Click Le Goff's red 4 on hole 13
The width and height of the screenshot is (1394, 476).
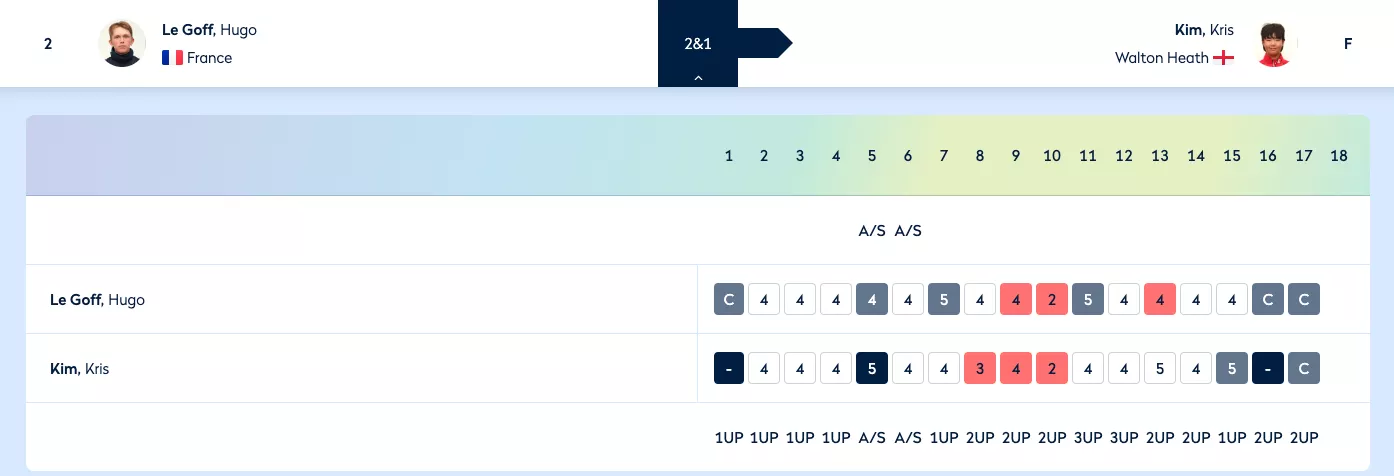pos(1160,299)
